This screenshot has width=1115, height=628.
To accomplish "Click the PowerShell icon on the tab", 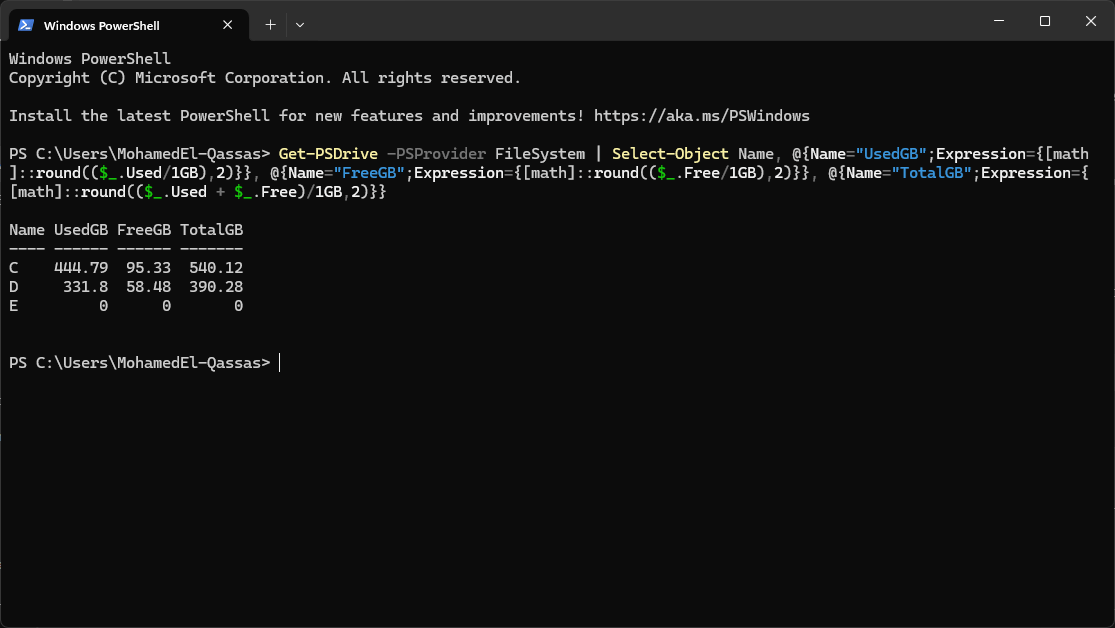I will coord(26,25).
